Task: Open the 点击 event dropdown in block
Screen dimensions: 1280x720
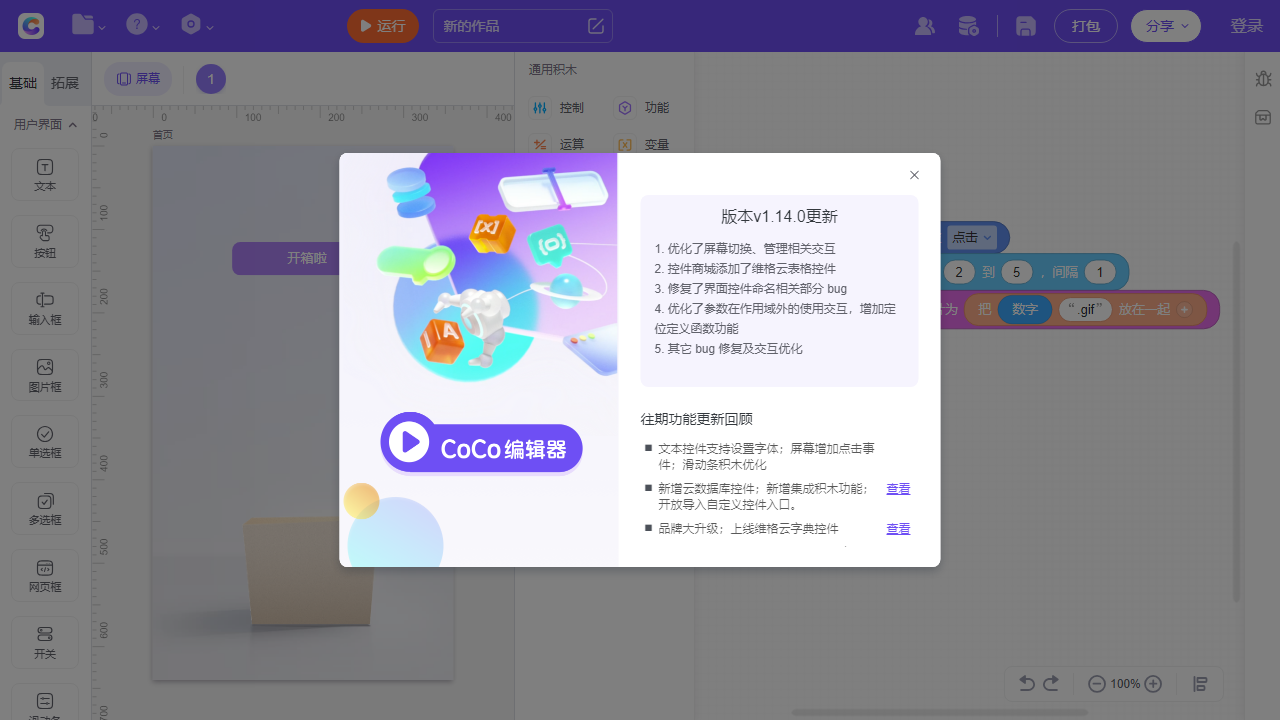Action: click(972, 237)
